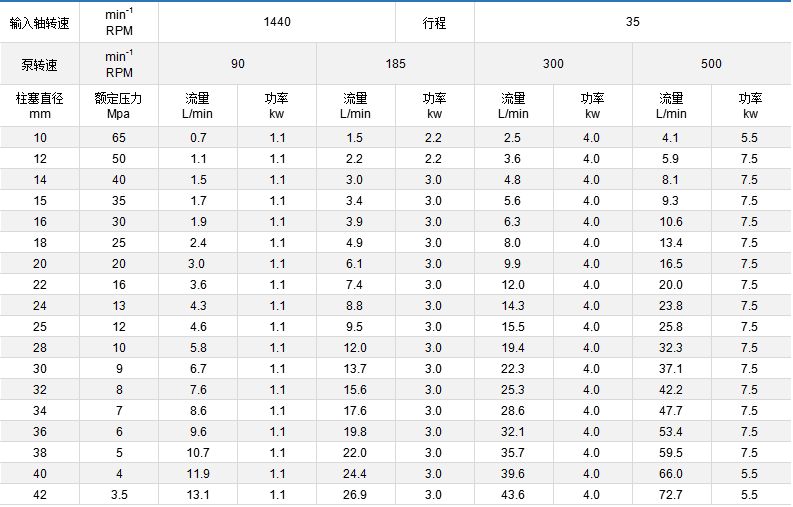
Task: Select the 1440 input speed value
Action: [277, 21]
